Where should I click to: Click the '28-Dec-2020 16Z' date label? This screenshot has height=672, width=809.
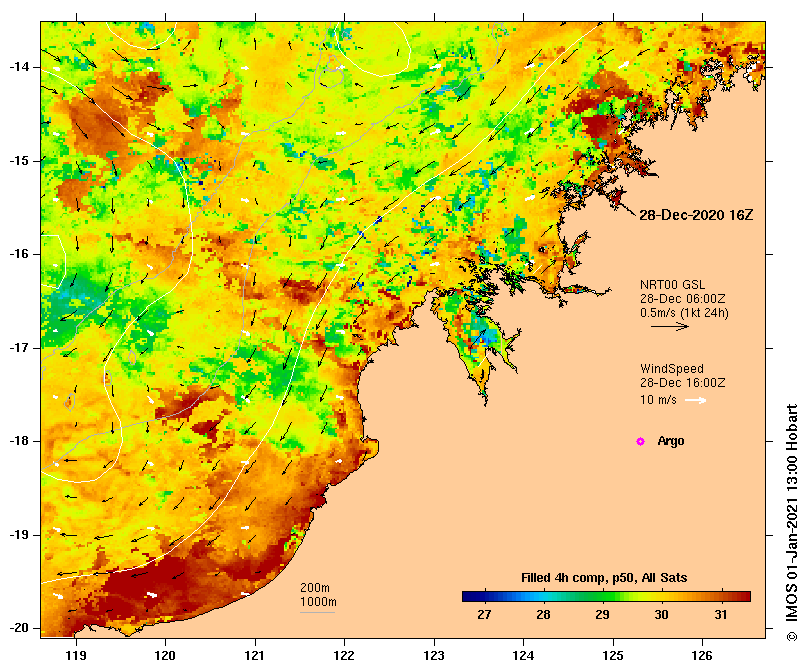click(x=696, y=215)
